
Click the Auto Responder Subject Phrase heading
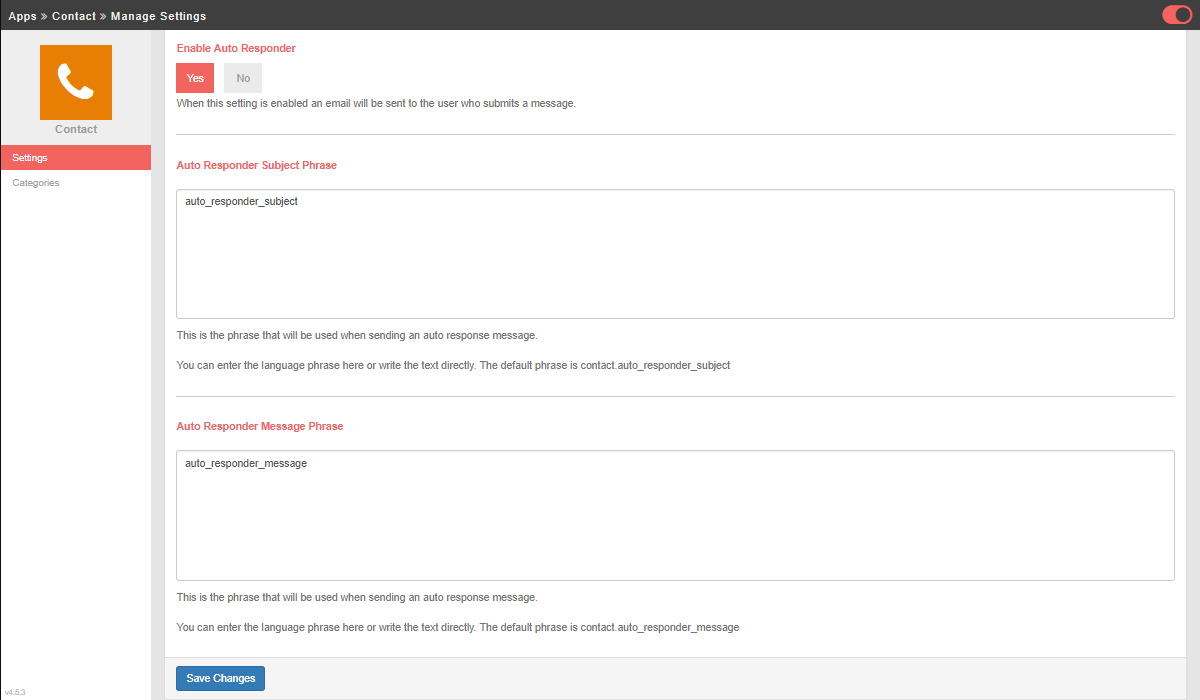256,165
